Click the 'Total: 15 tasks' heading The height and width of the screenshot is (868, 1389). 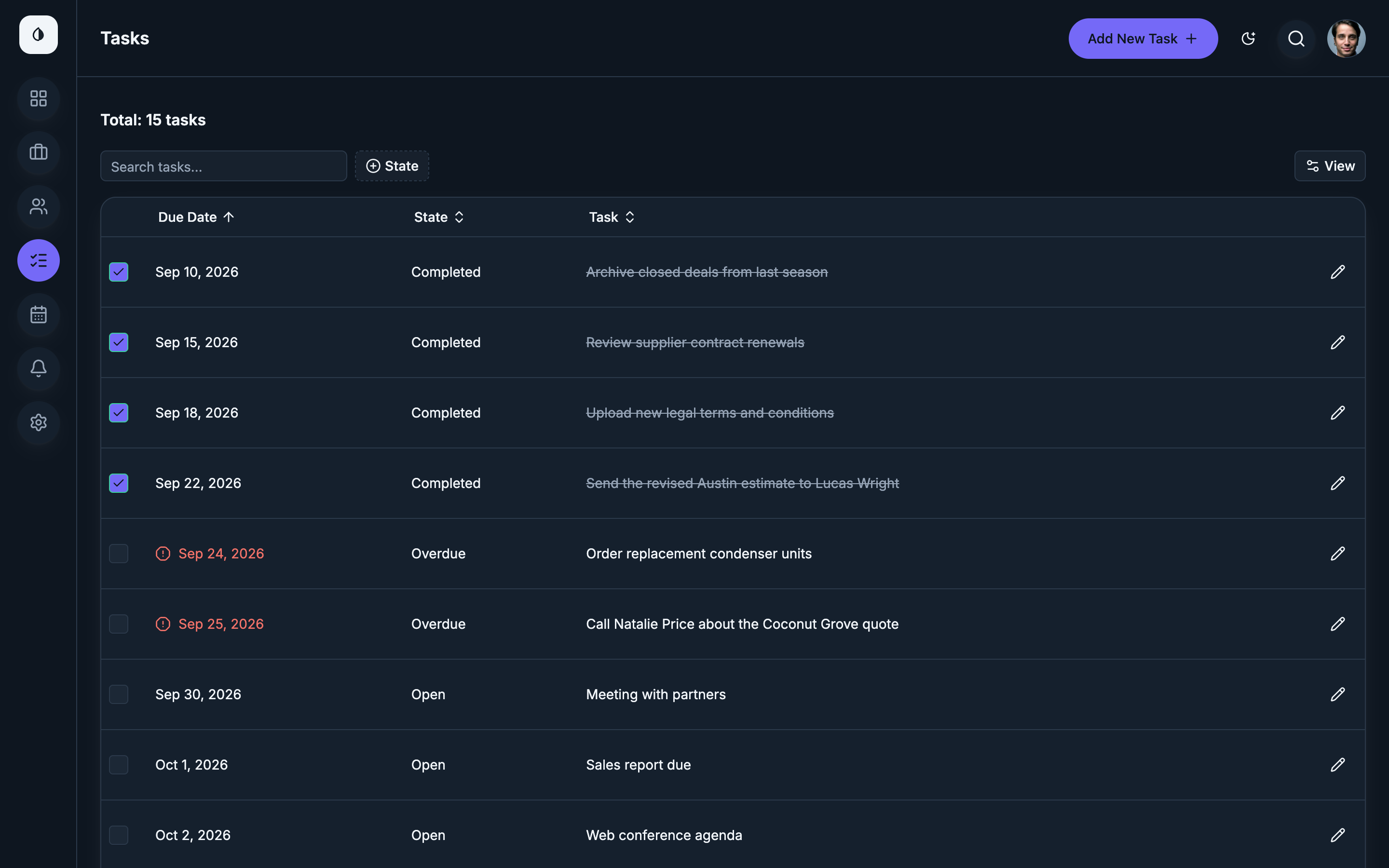pyautogui.click(x=153, y=120)
